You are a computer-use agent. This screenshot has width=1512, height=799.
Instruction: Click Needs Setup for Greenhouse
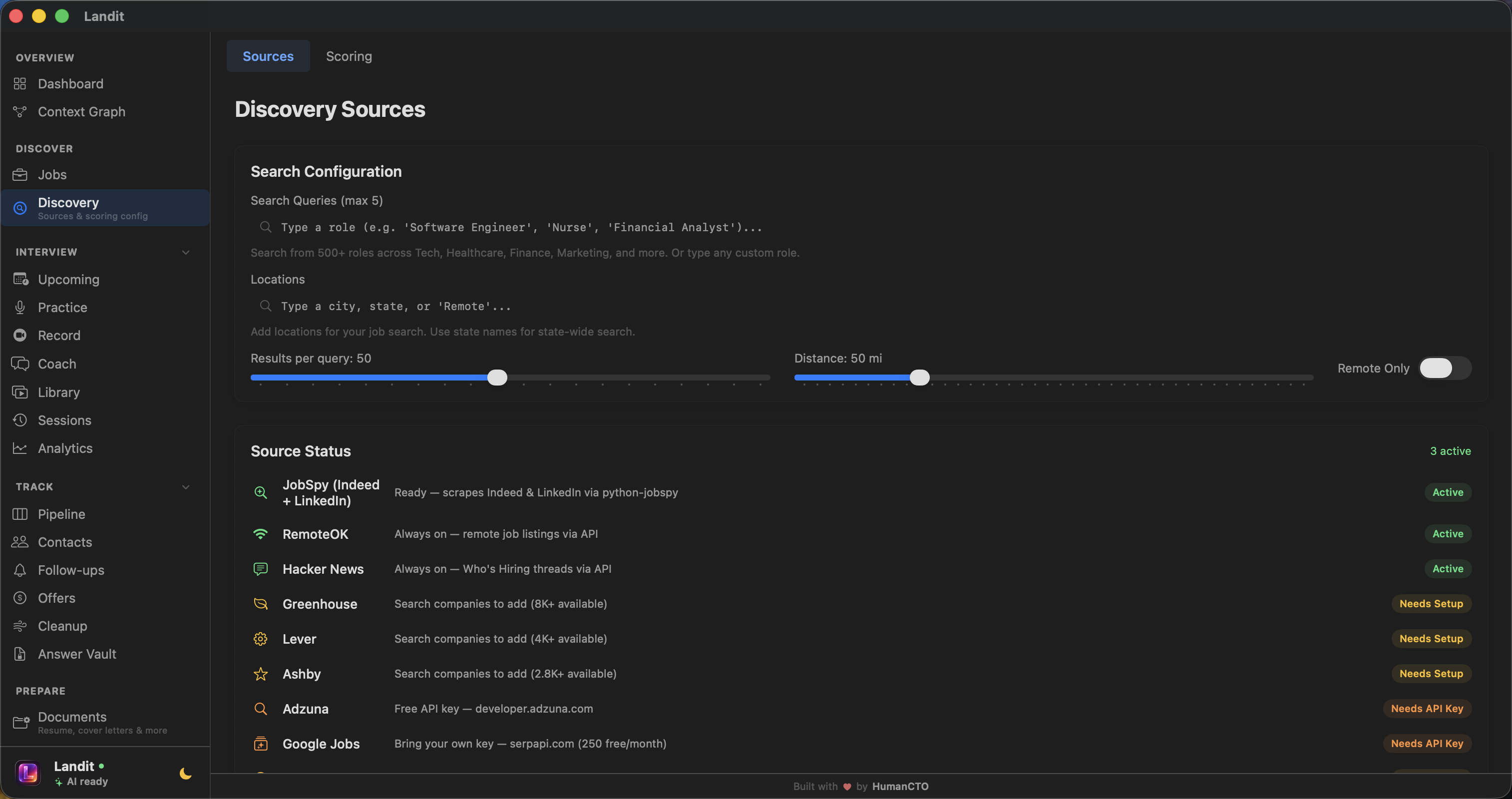pyautogui.click(x=1431, y=604)
